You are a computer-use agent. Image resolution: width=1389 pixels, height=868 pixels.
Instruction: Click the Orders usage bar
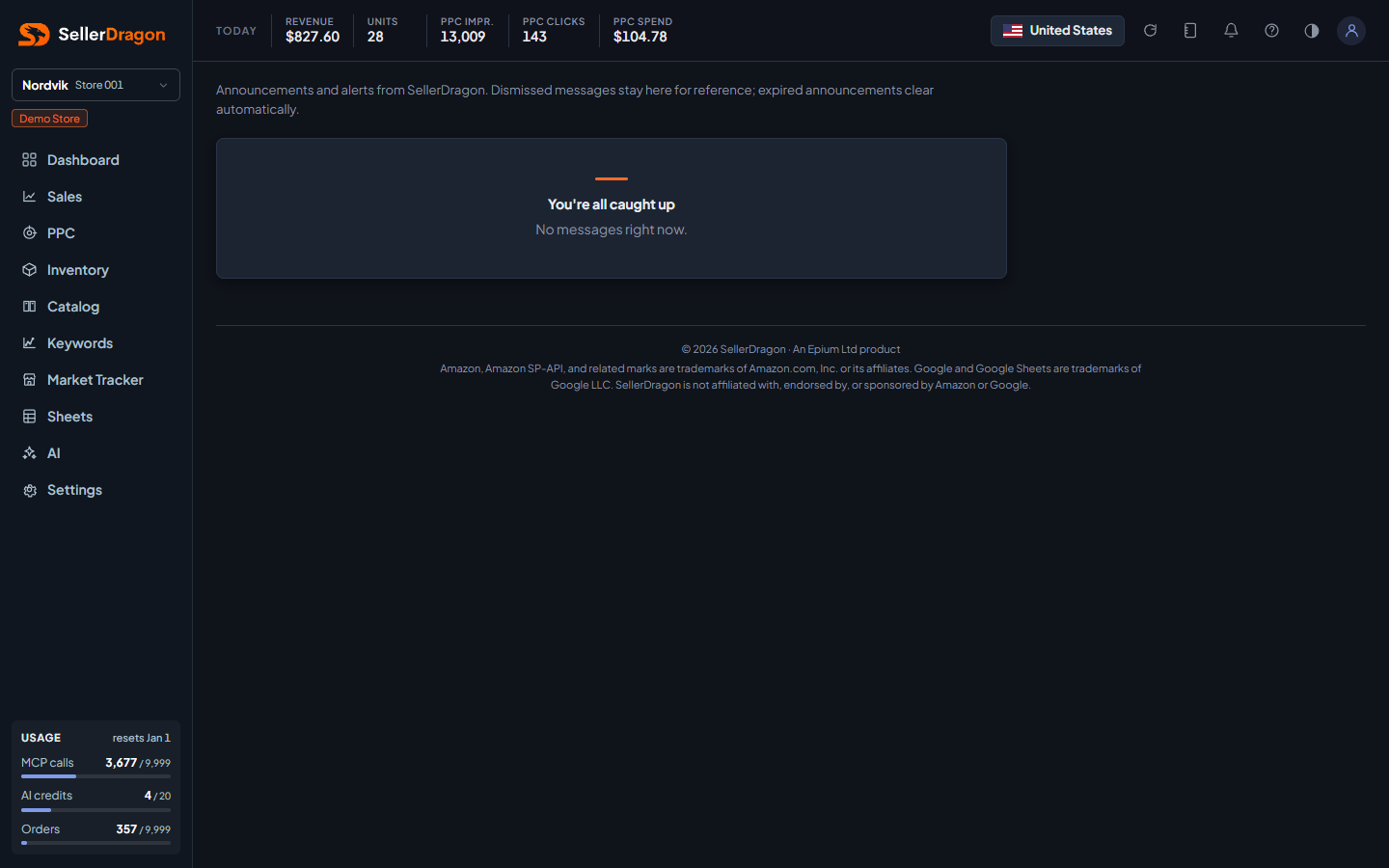tap(95, 843)
